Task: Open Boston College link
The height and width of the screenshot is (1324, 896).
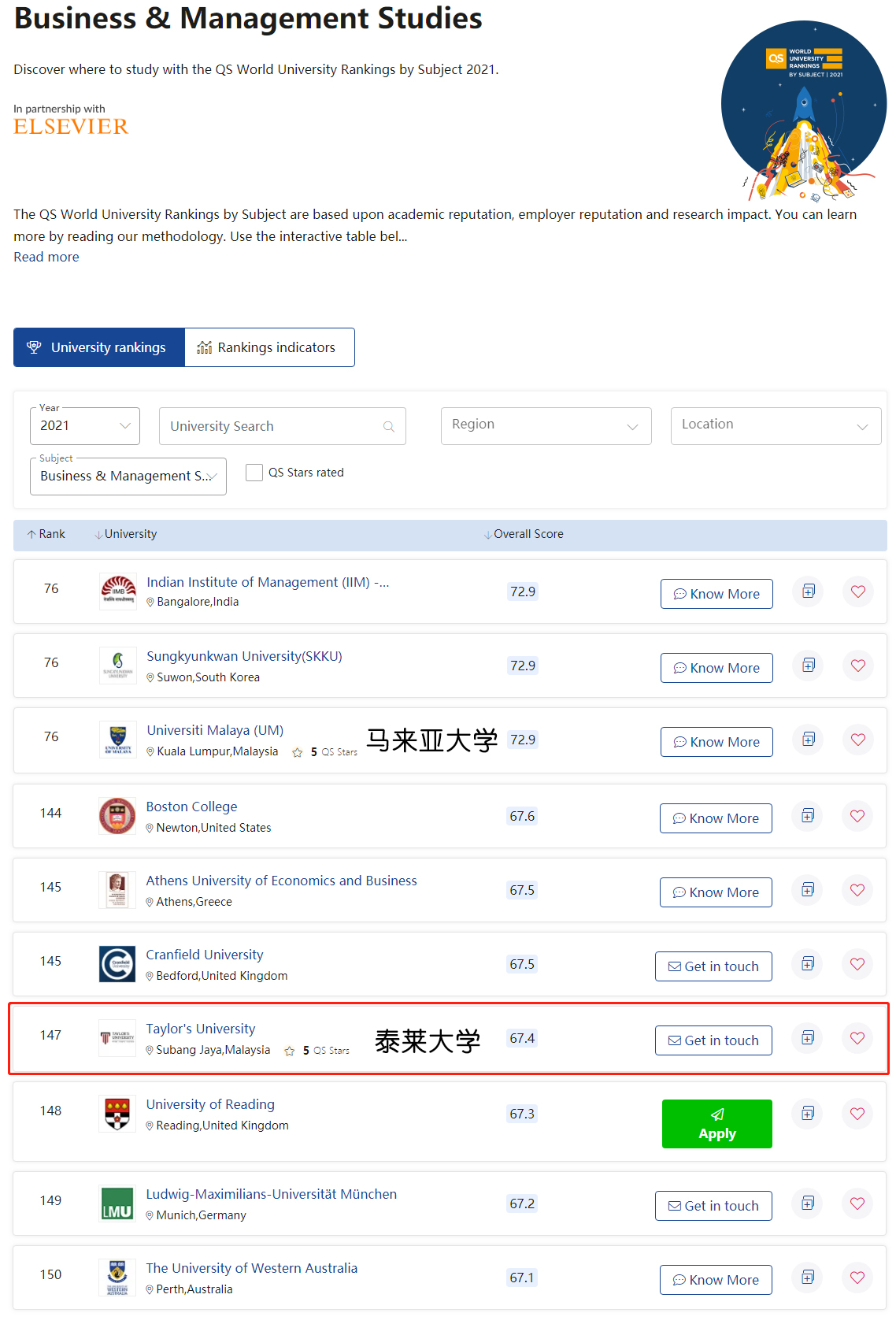Action: 191,807
